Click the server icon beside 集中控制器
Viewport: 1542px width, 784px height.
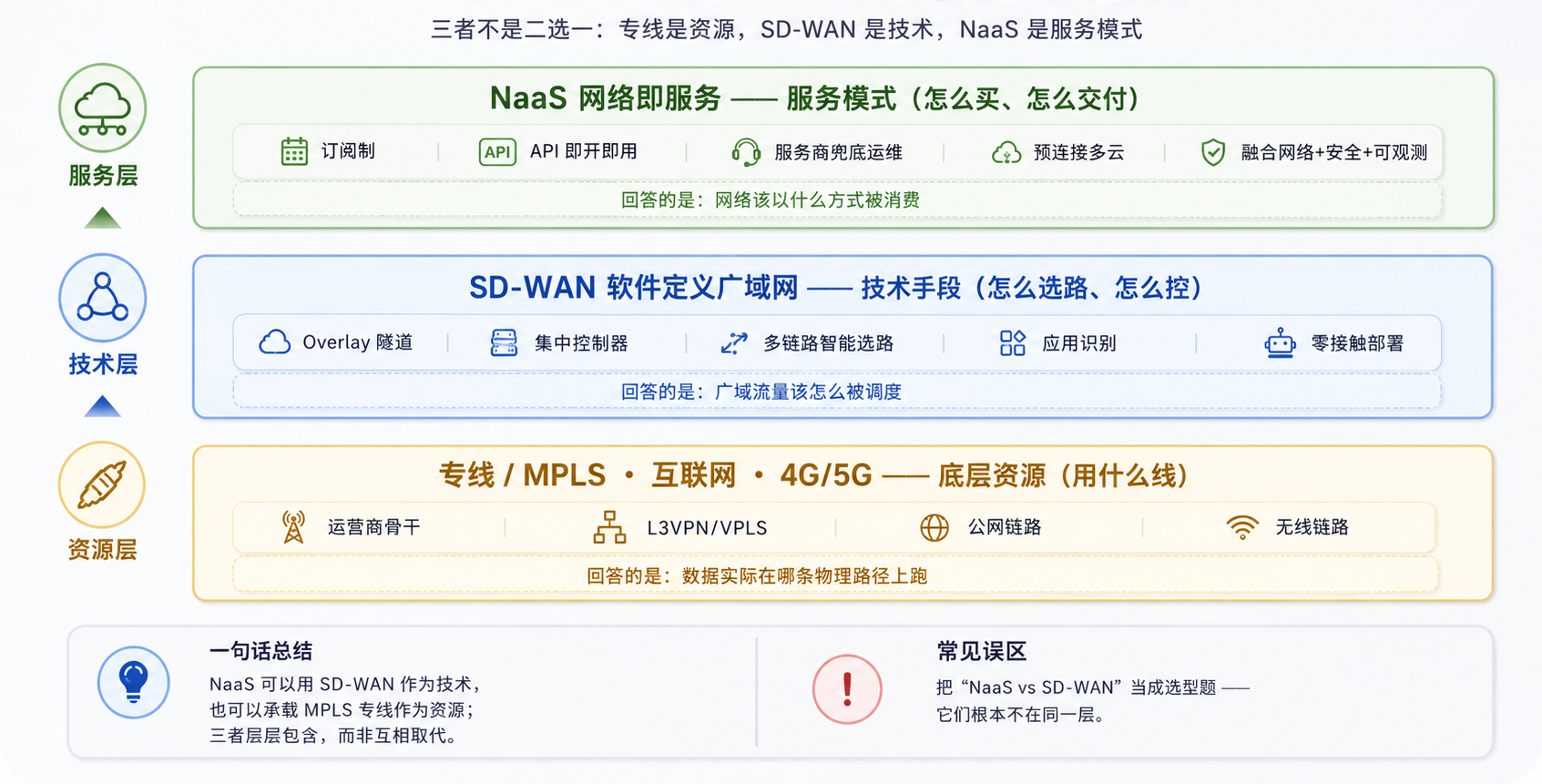click(x=504, y=343)
